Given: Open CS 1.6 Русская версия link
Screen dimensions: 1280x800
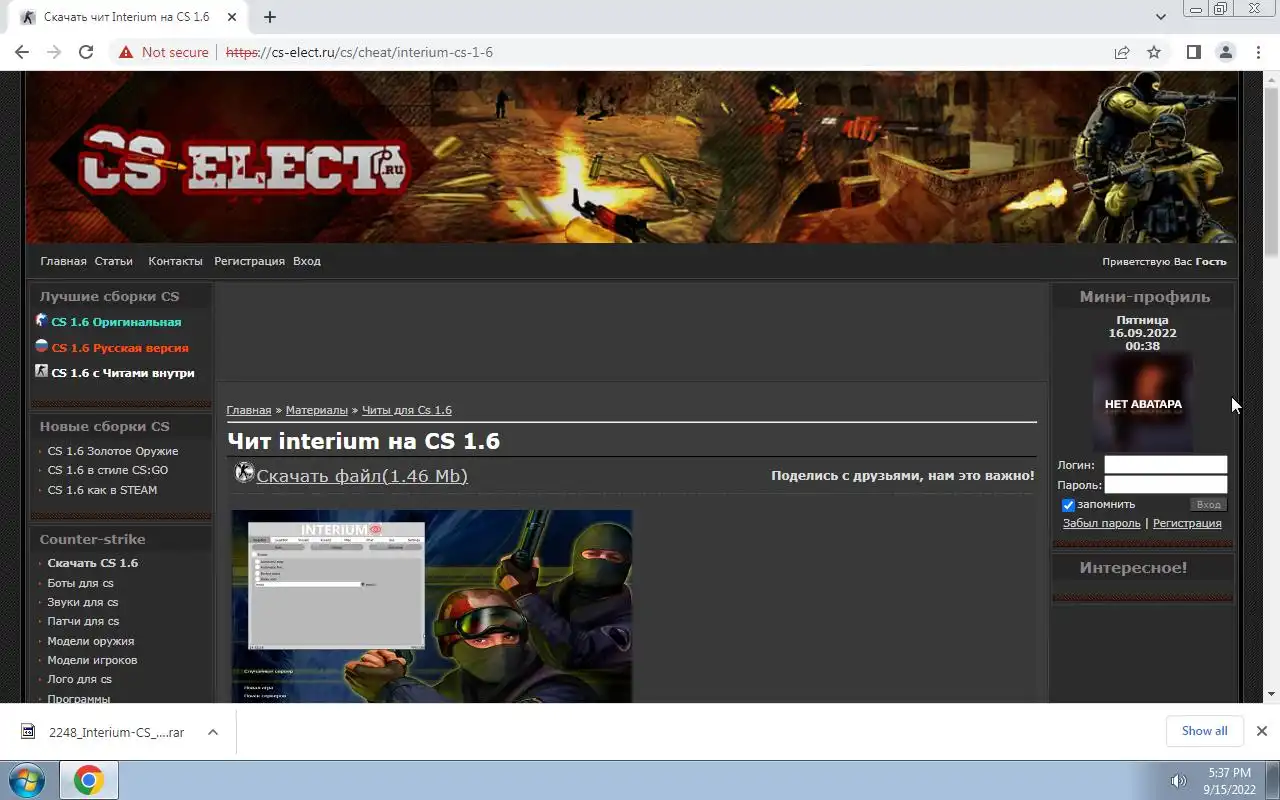Looking at the screenshot, I should tap(120, 348).
